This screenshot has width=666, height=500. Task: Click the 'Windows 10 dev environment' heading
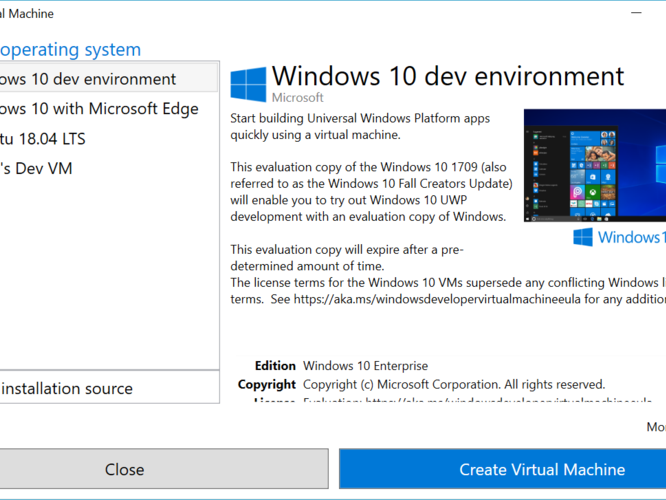click(448, 76)
